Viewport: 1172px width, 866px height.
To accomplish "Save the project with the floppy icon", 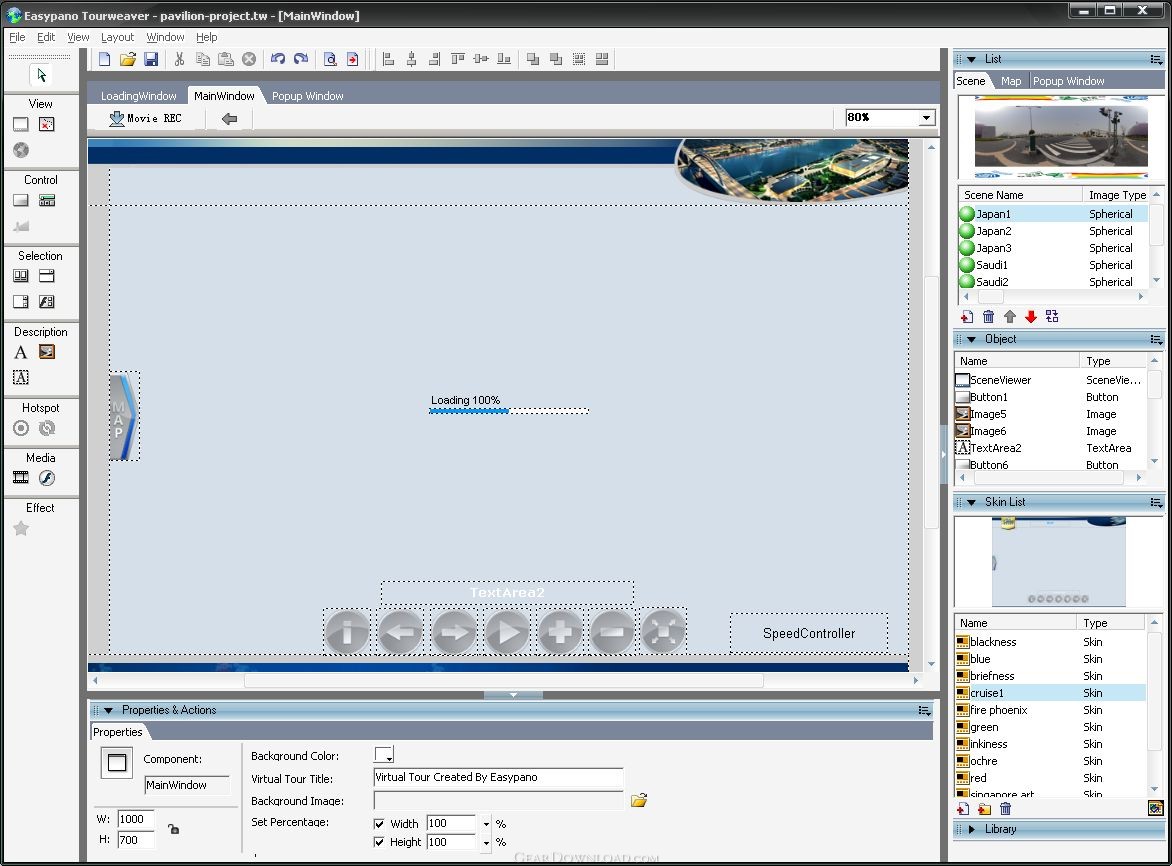I will point(151,59).
